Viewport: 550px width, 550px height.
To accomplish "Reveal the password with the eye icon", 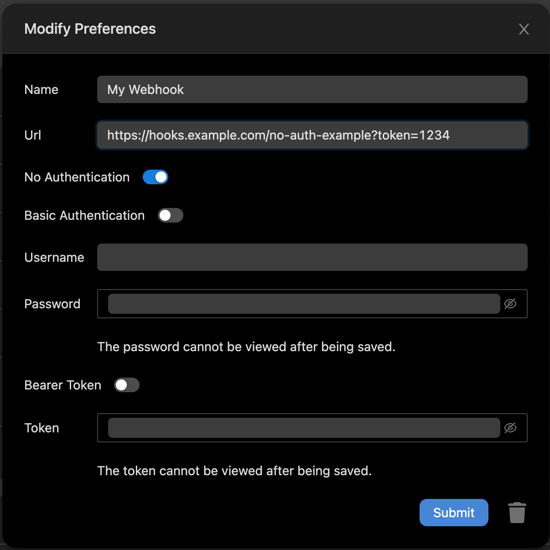I will (510, 304).
